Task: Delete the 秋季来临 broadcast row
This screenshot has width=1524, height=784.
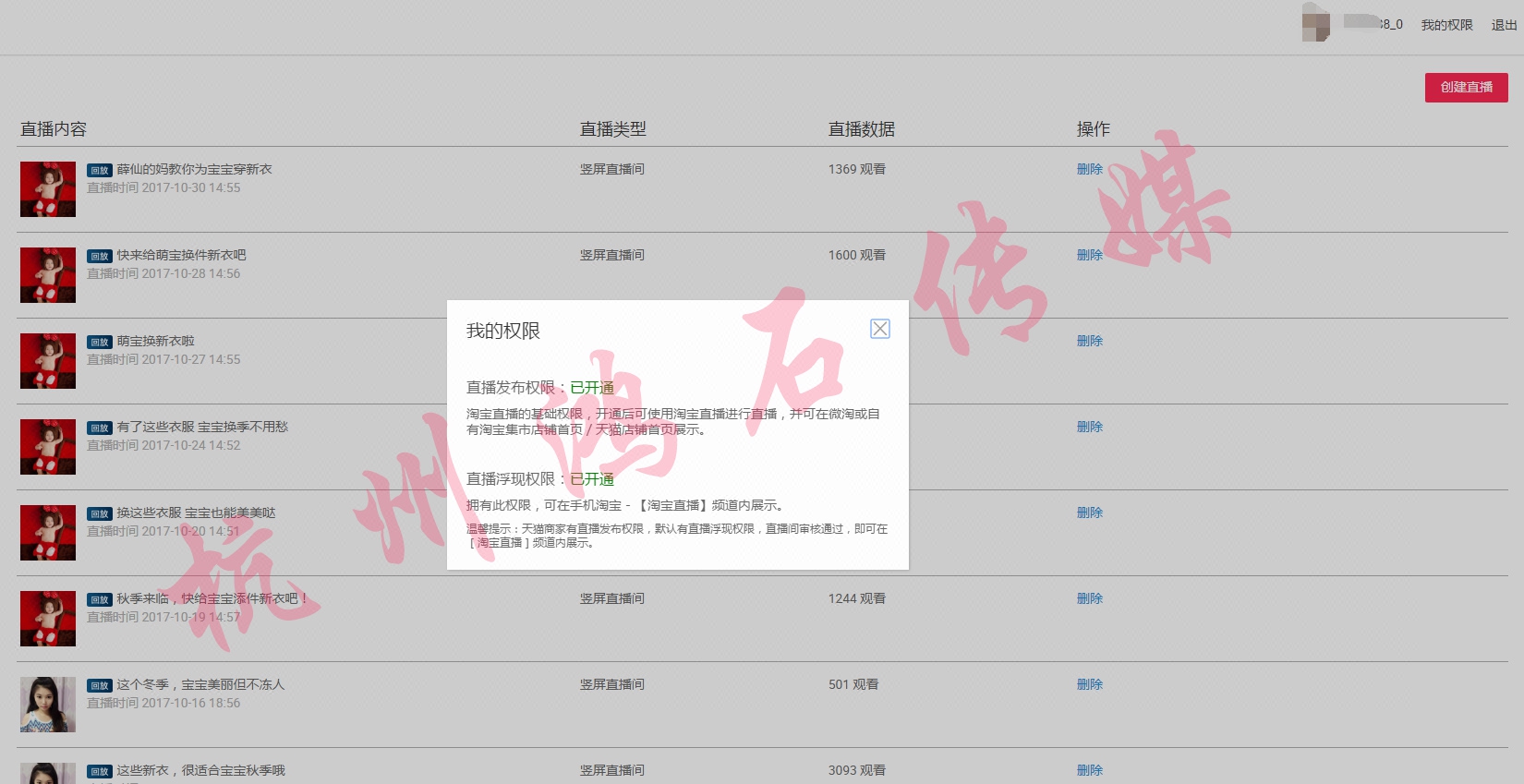Action: [x=1090, y=598]
